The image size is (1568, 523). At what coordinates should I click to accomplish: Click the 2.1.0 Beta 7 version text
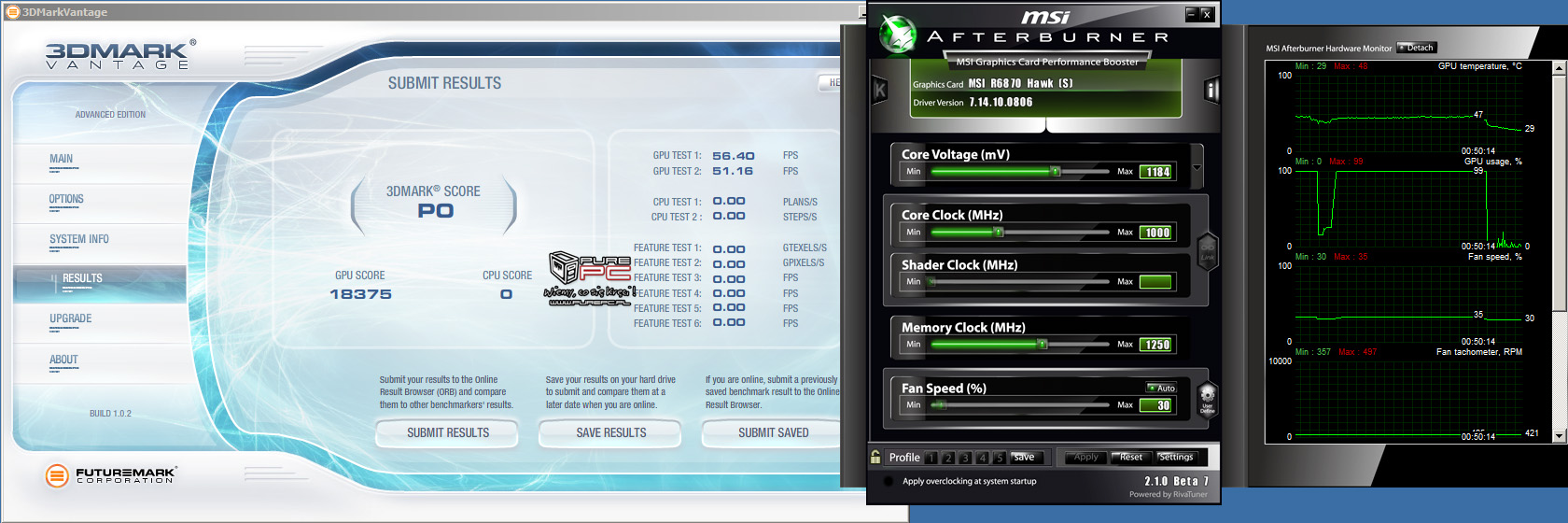pos(1176,481)
